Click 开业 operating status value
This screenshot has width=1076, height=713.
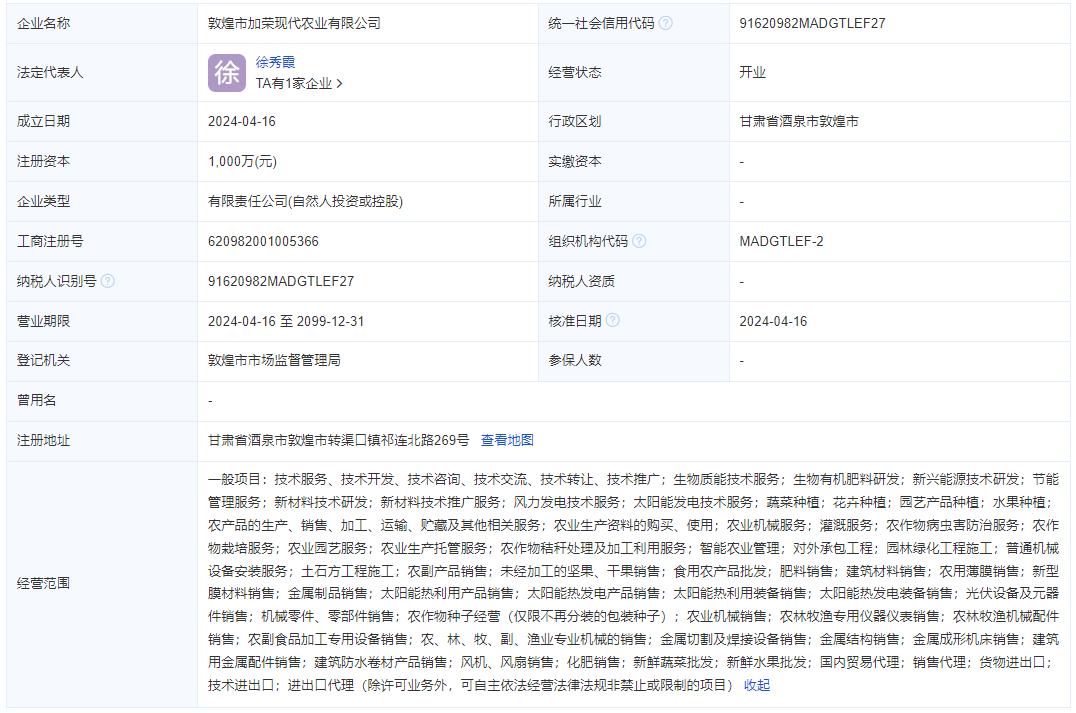(752, 73)
